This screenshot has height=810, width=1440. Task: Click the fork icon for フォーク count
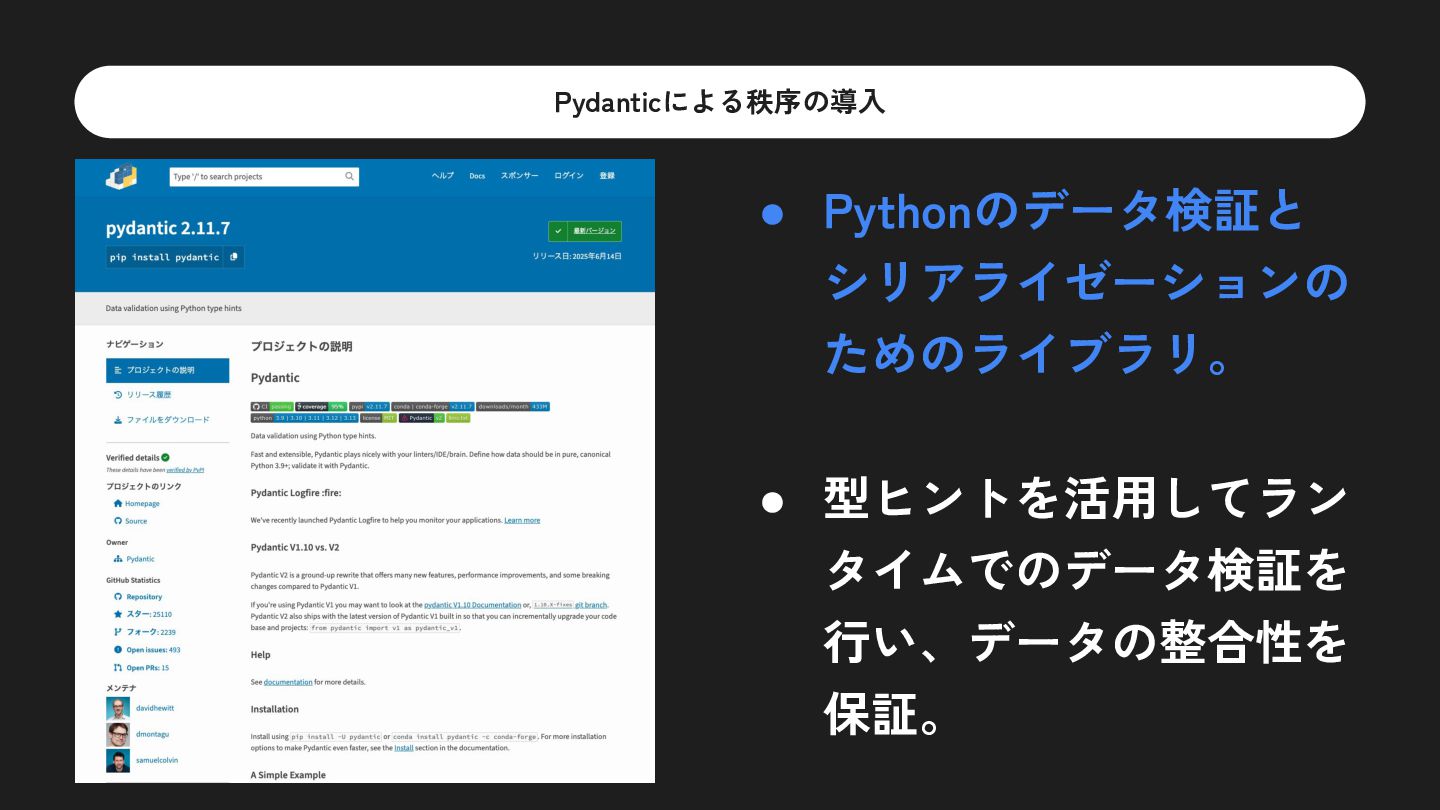click(x=118, y=632)
